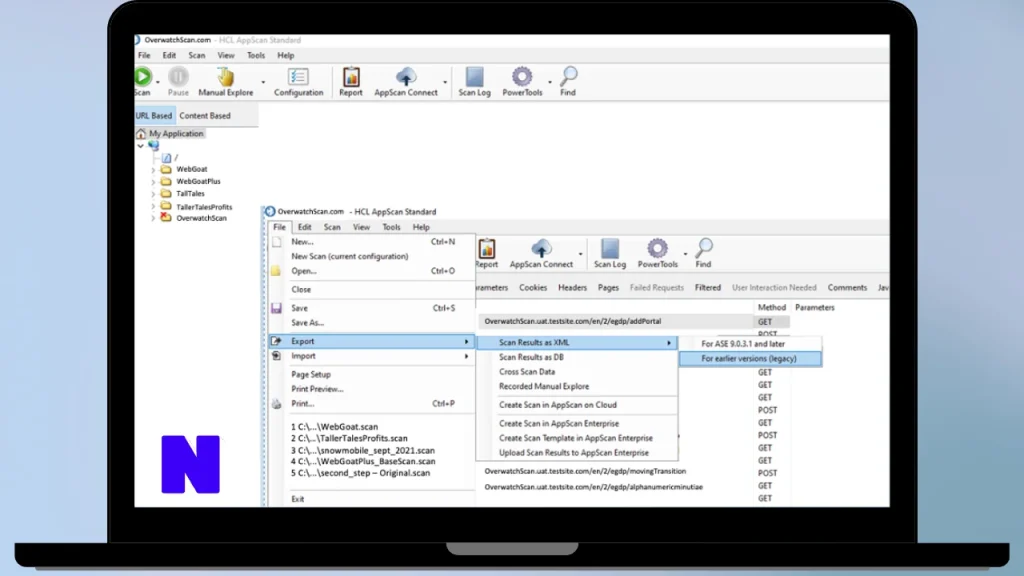
Task: Click the Pause icon in back window
Action: coord(178,77)
